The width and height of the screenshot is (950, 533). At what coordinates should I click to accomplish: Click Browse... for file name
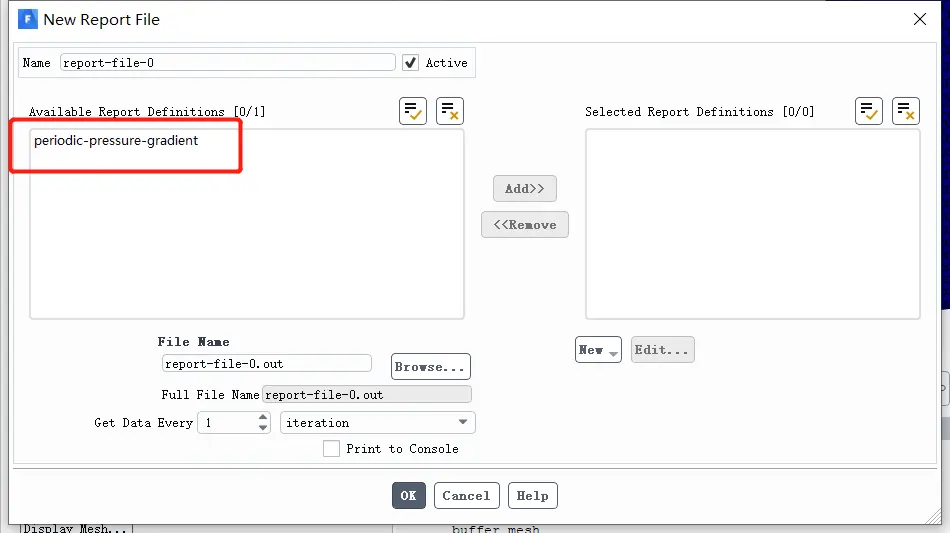pos(430,366)
